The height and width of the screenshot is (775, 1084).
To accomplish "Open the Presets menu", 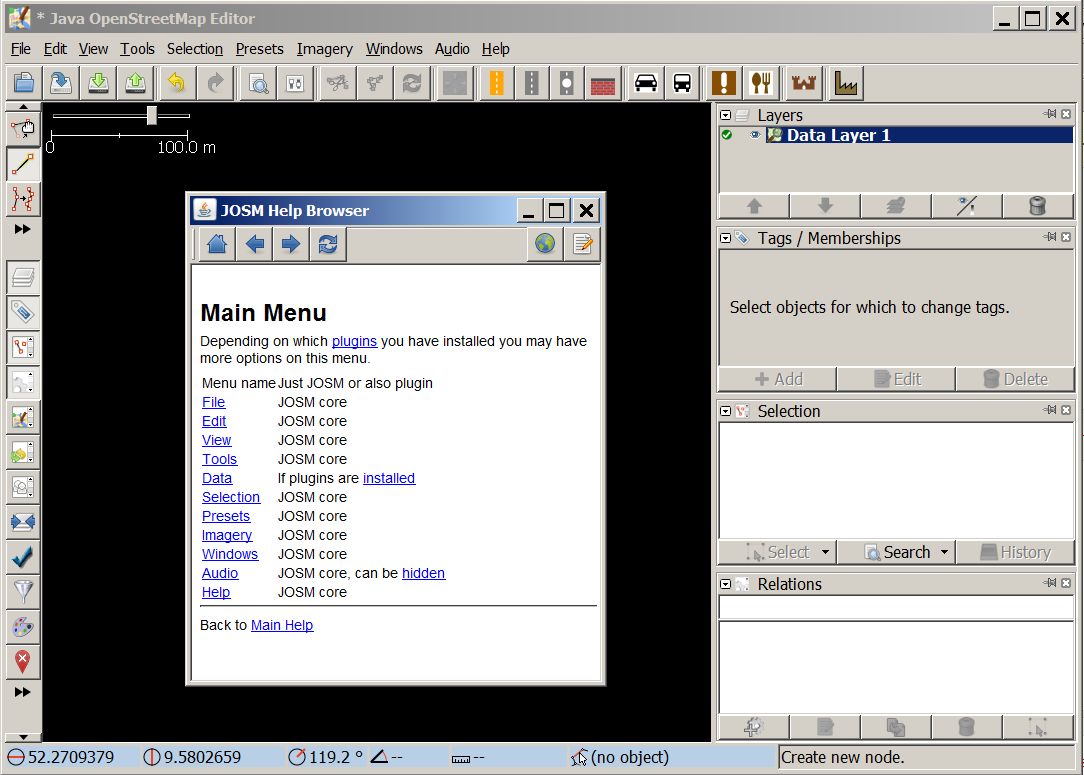I will click(x=259, y=48).
